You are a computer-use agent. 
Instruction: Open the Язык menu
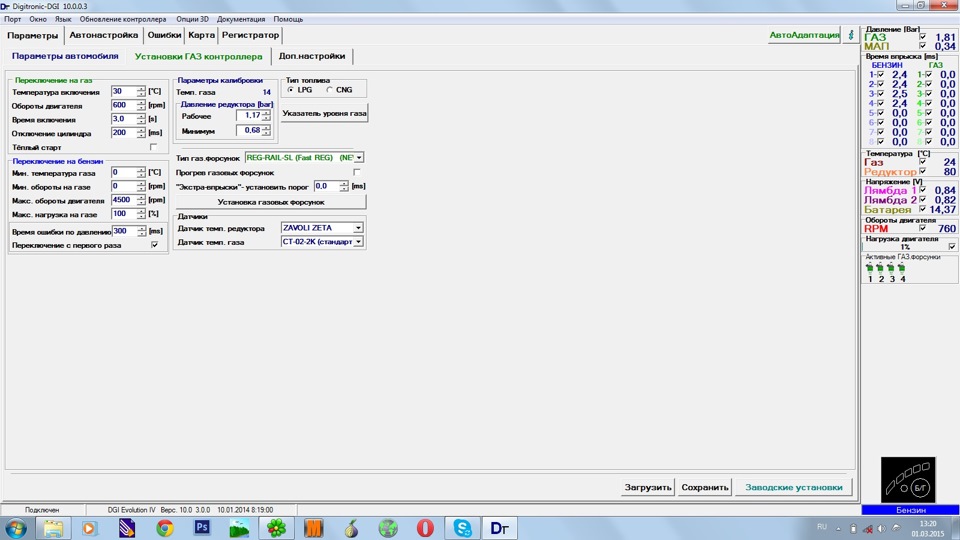click(62, 19)
